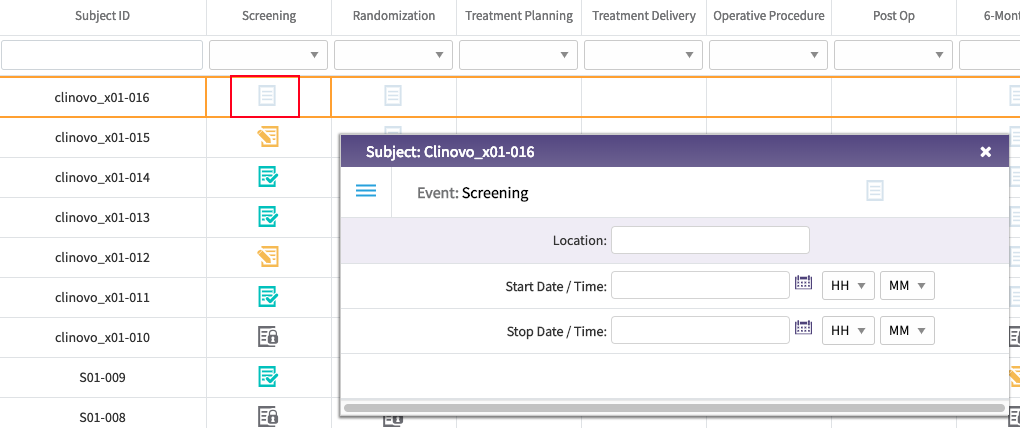
Task: Click Screening icon for clinovo_x01-012
Action: point(267,257)
